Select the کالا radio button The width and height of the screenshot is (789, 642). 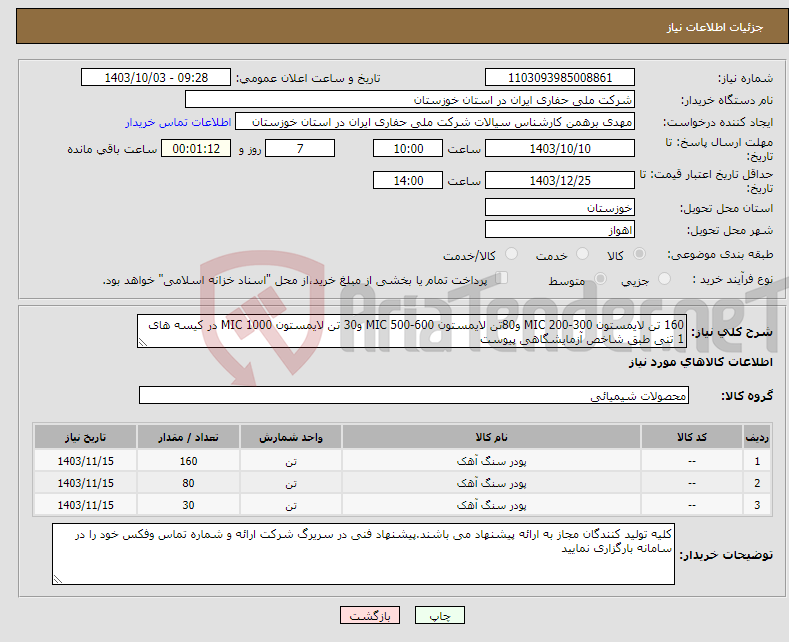(639, 254)
